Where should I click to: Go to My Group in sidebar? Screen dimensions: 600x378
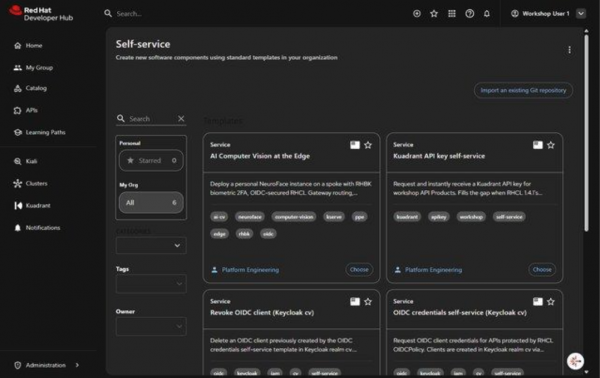coord(33,68)
